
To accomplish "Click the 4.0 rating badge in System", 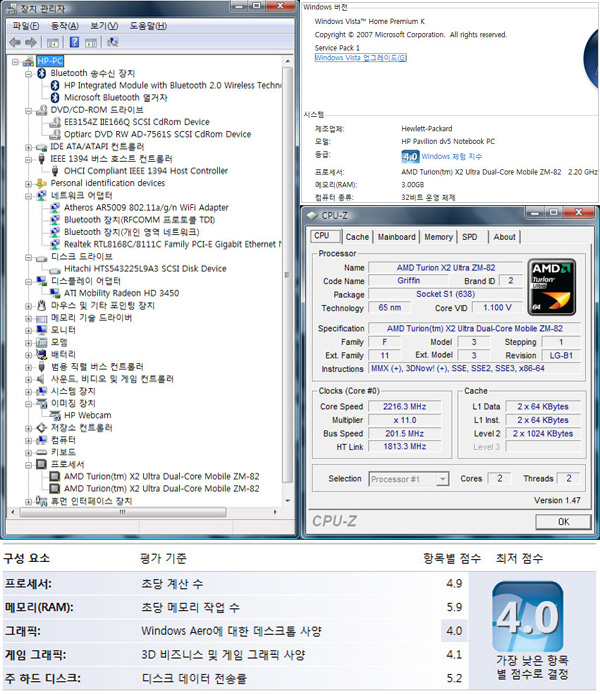I will pyautogui.click(x=410, y=157).
